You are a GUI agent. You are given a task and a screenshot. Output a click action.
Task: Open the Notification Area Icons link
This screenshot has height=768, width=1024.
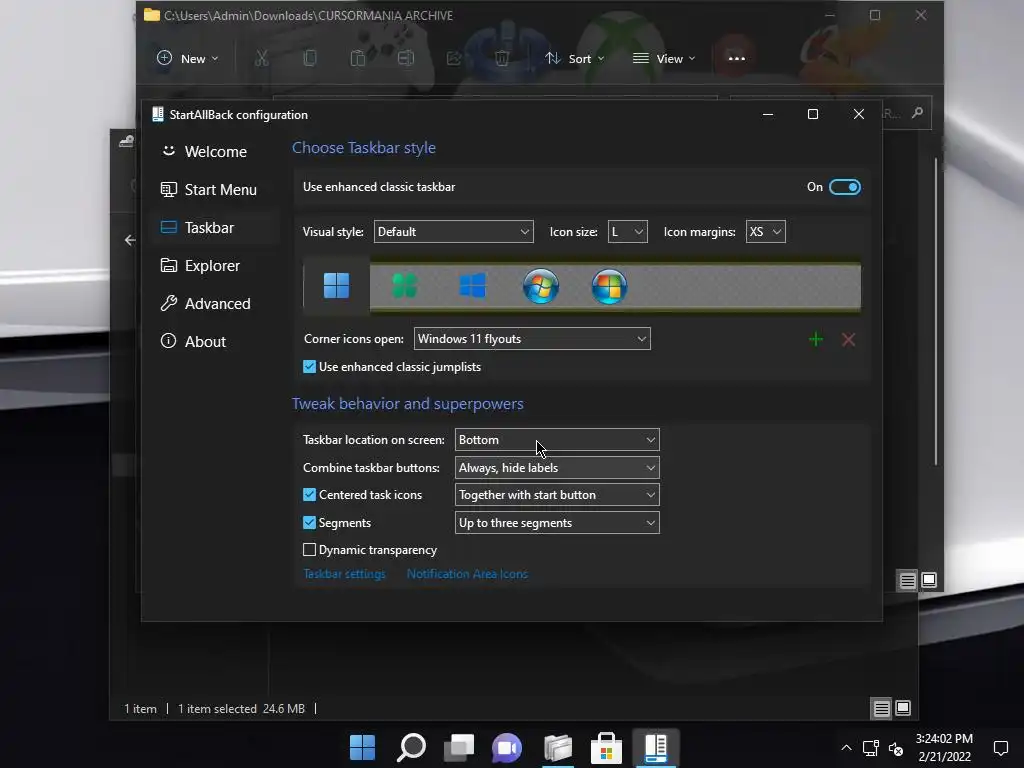(467, 574)
